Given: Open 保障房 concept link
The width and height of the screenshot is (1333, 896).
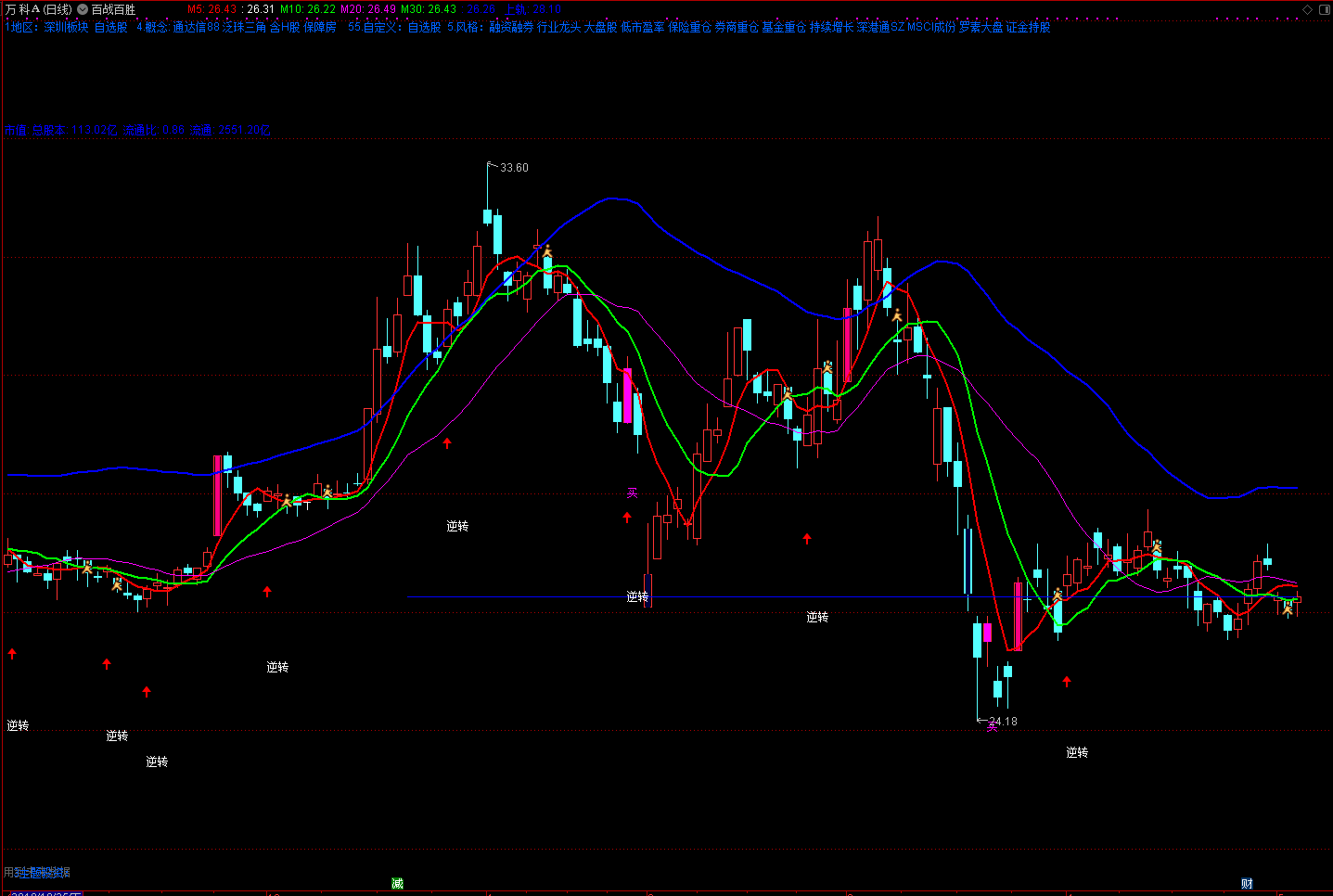Looking at the screenshot, I should tap(320, 28).
